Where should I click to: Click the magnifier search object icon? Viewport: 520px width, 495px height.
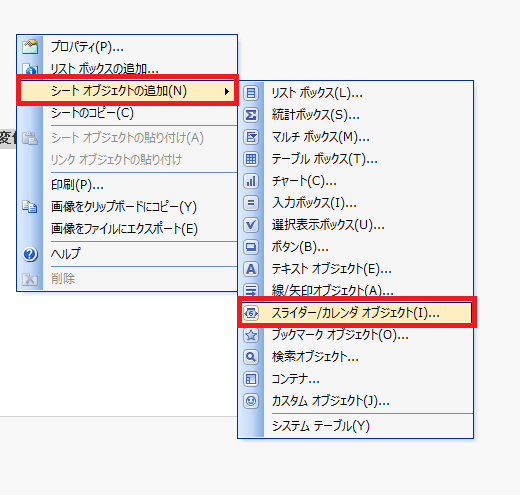click(x=251, y=357)
